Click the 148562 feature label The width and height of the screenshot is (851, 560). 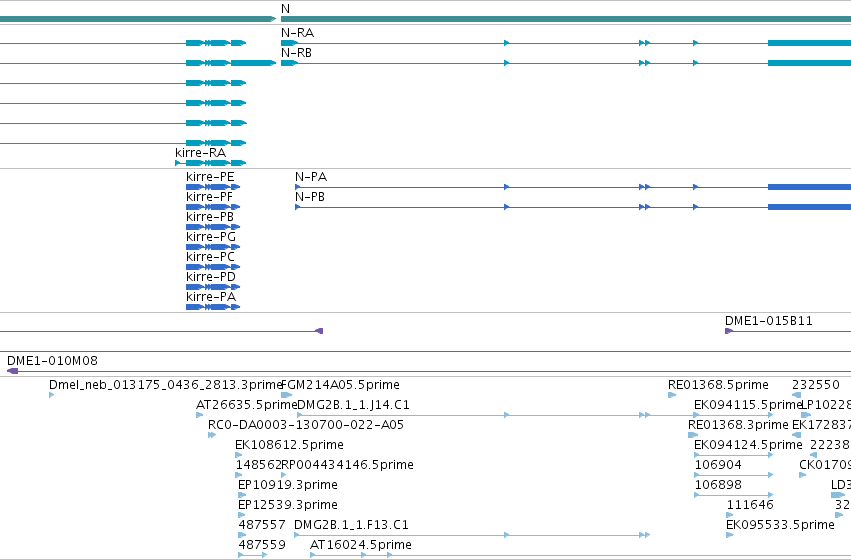click(x=258, y=465)
